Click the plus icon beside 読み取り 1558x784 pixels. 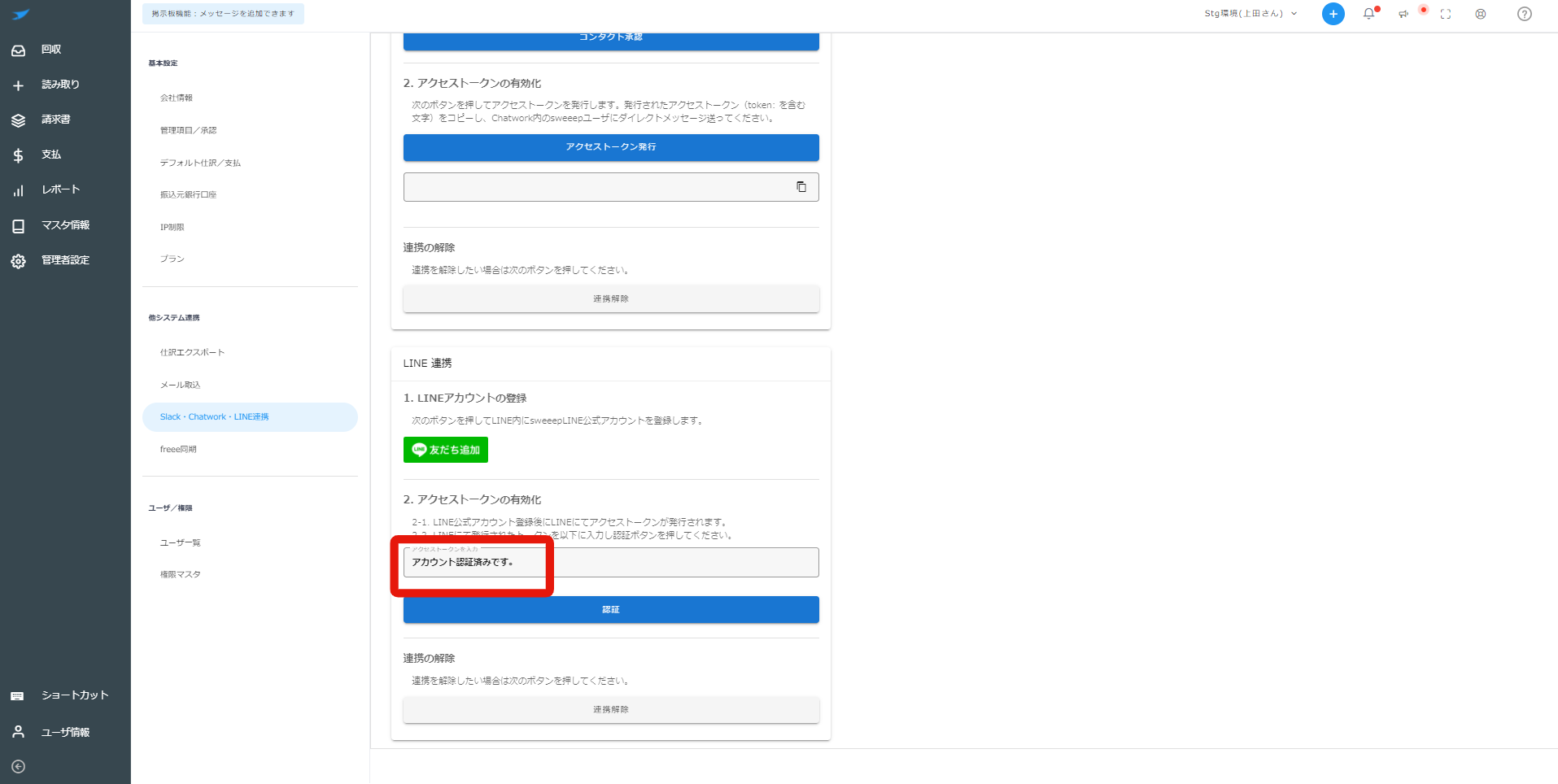pyautogui.click(x=18, y=85)
